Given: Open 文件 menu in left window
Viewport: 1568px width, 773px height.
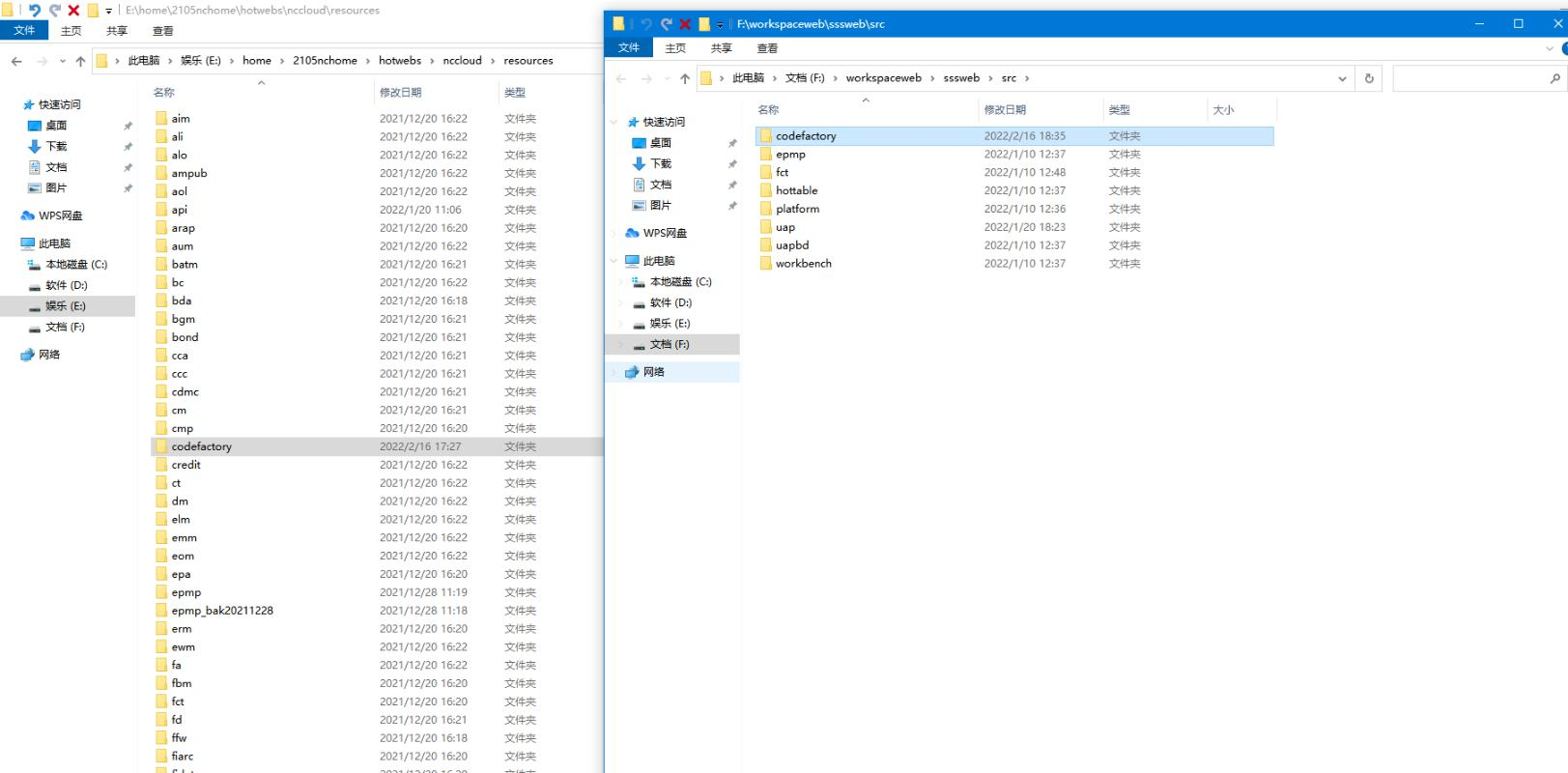Looking at the screenshot, I should point(24,31).
